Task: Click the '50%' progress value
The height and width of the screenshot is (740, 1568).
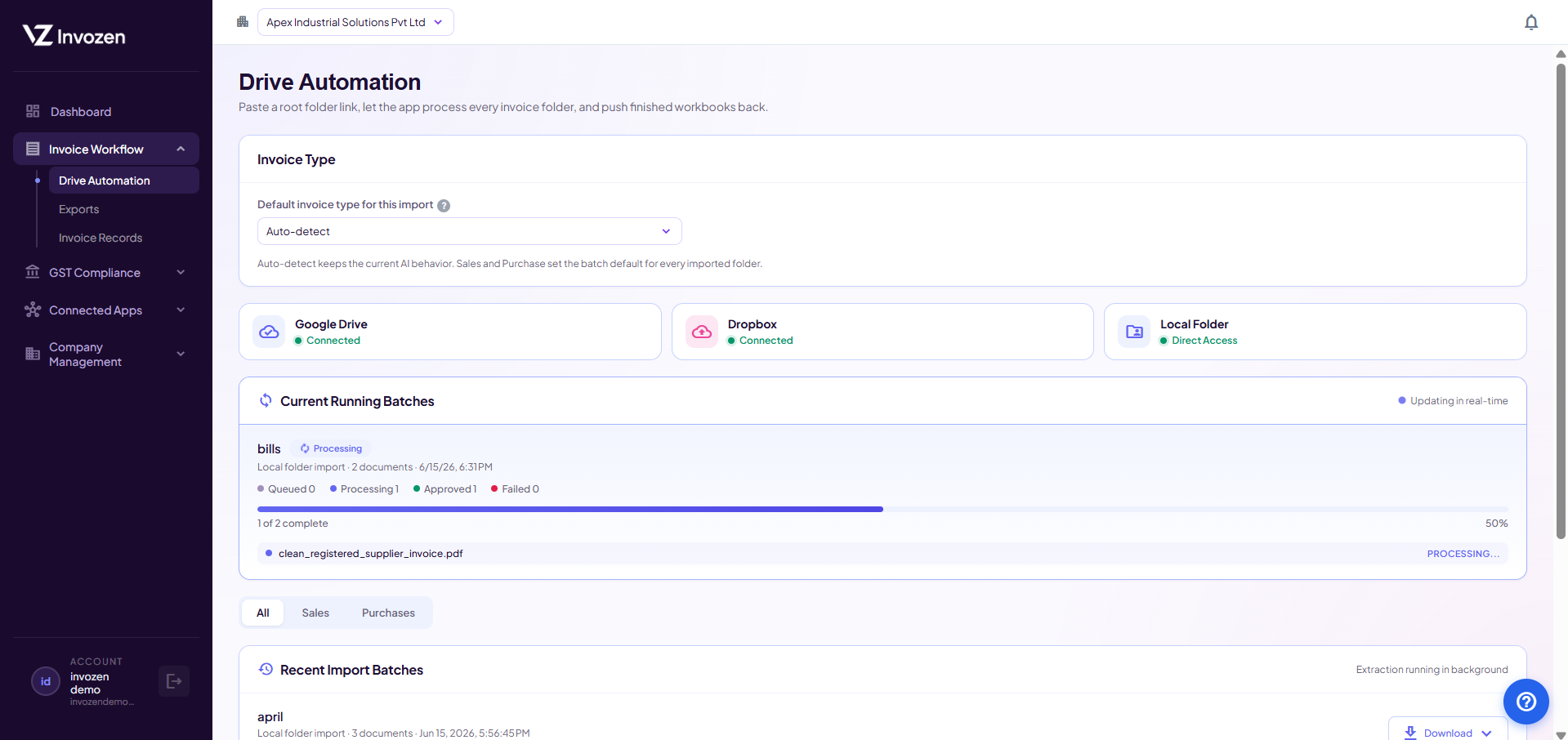Action: (x=1497, y=523)
